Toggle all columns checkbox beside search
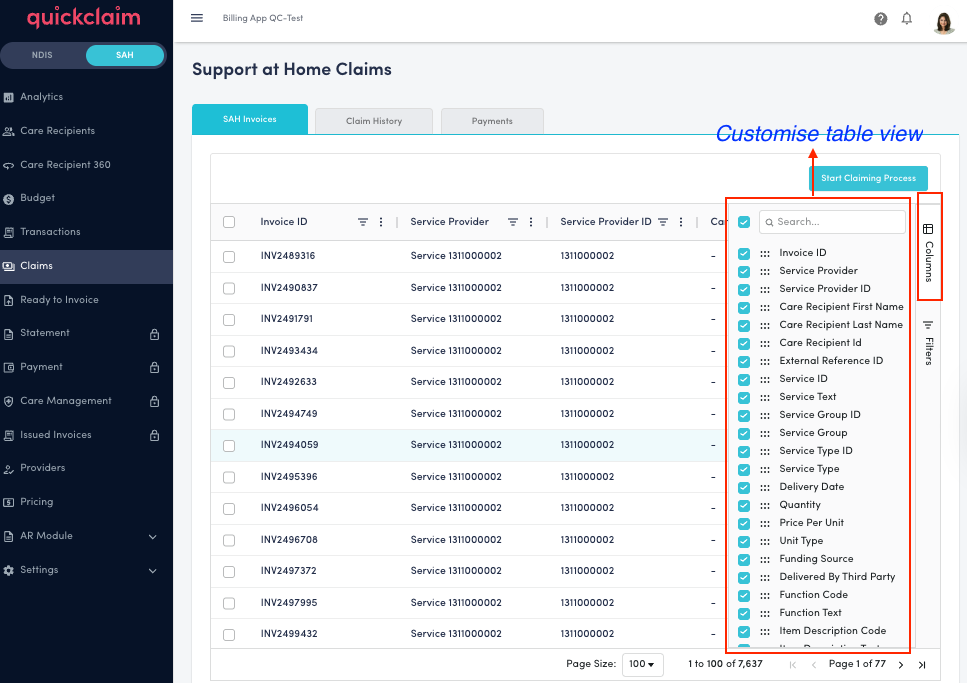 click(x=744, y=222)
